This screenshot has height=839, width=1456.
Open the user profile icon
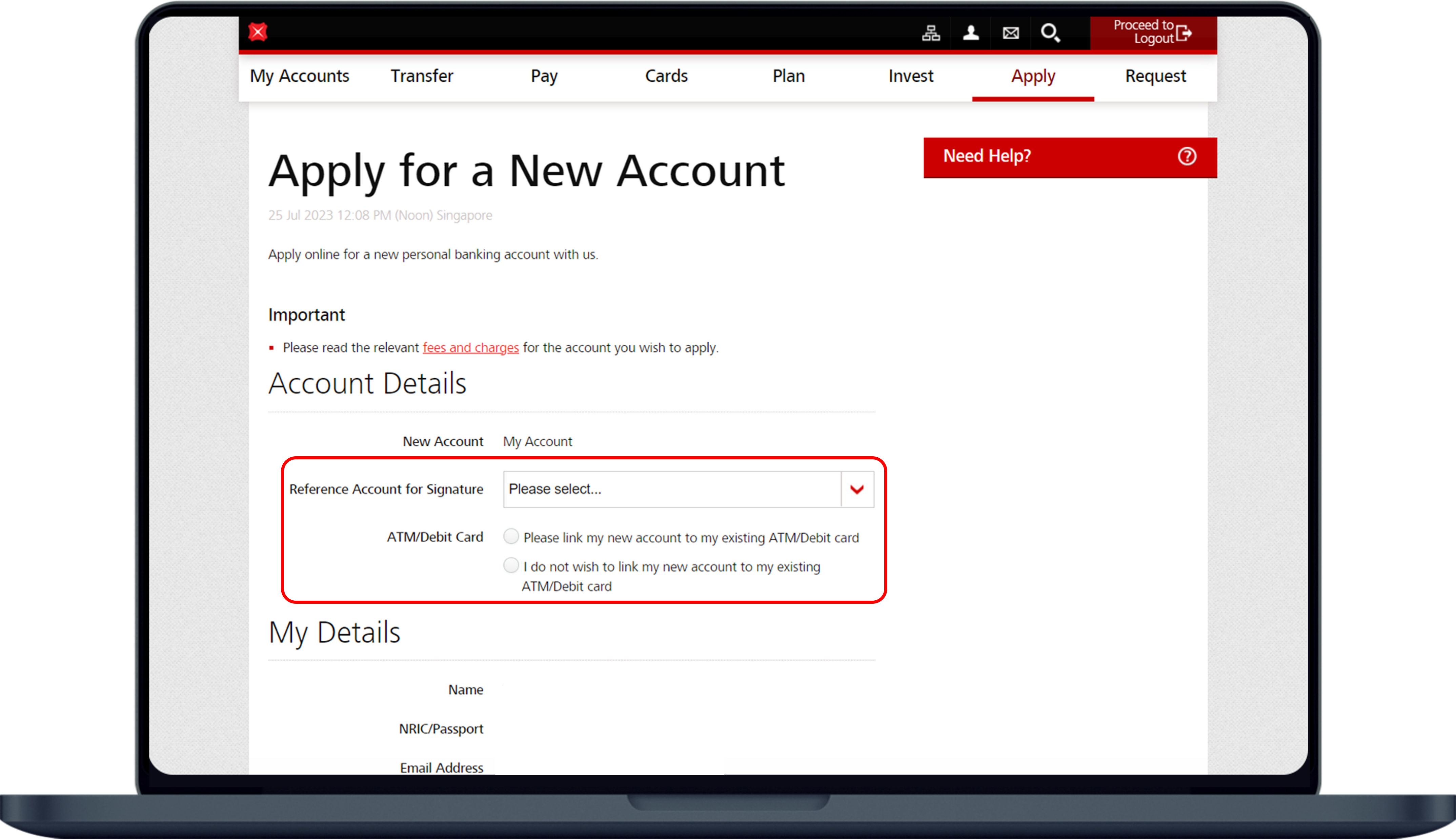[971, 33]
